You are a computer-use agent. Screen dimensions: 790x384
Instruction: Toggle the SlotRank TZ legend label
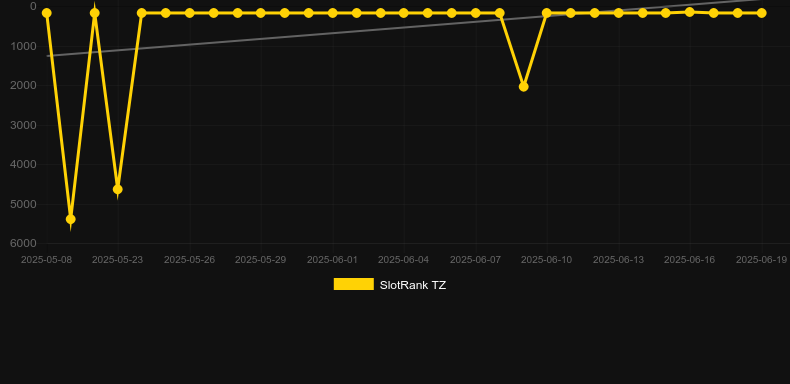point(413,285)
